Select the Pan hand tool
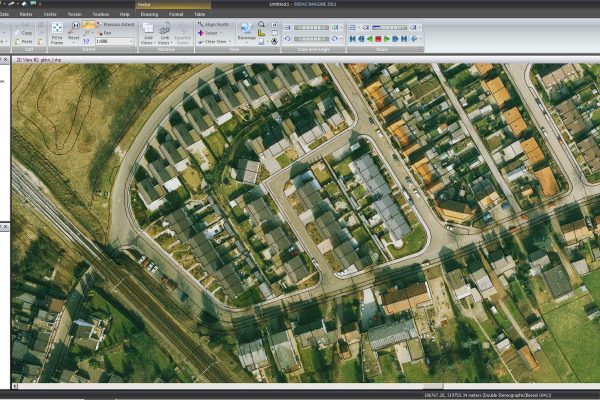 pos(104,33)
